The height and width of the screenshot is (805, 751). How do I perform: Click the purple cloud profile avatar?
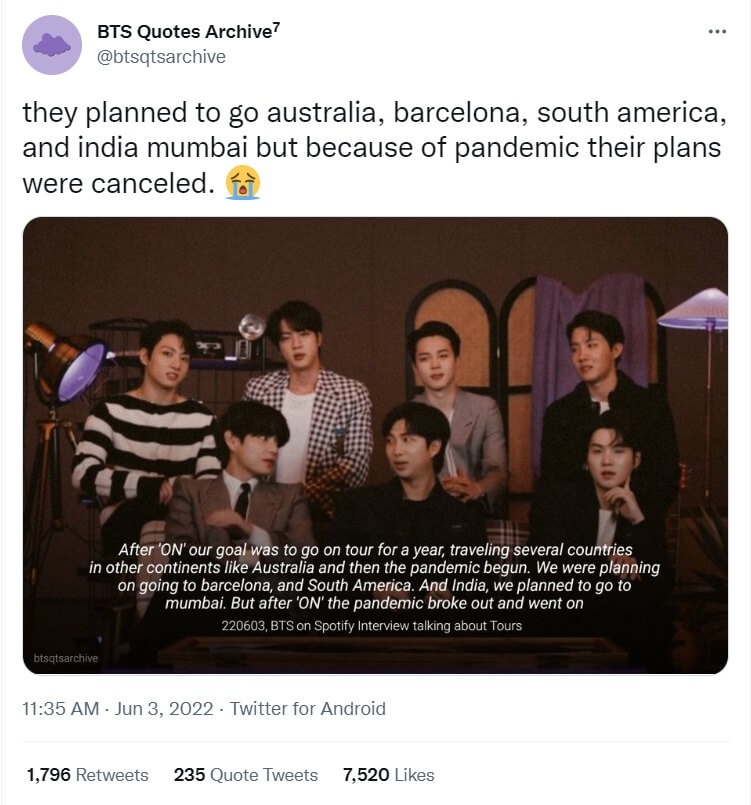[51, 45]
